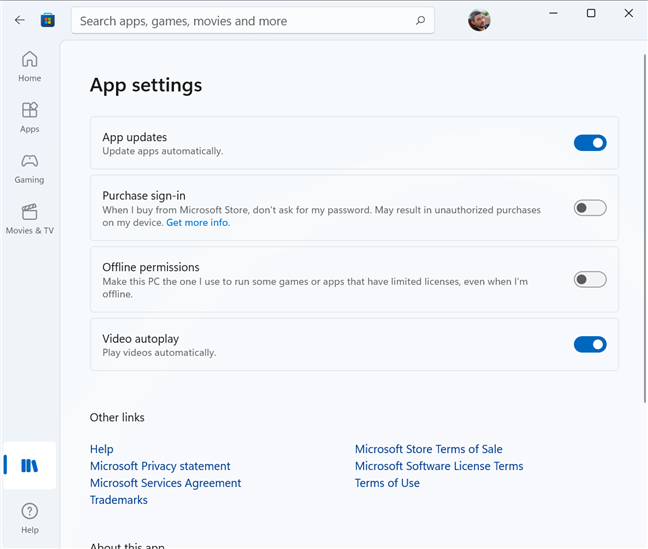Open the Get more info link
The height and width of the screenshot is (549, 648).
click(198, 223)
